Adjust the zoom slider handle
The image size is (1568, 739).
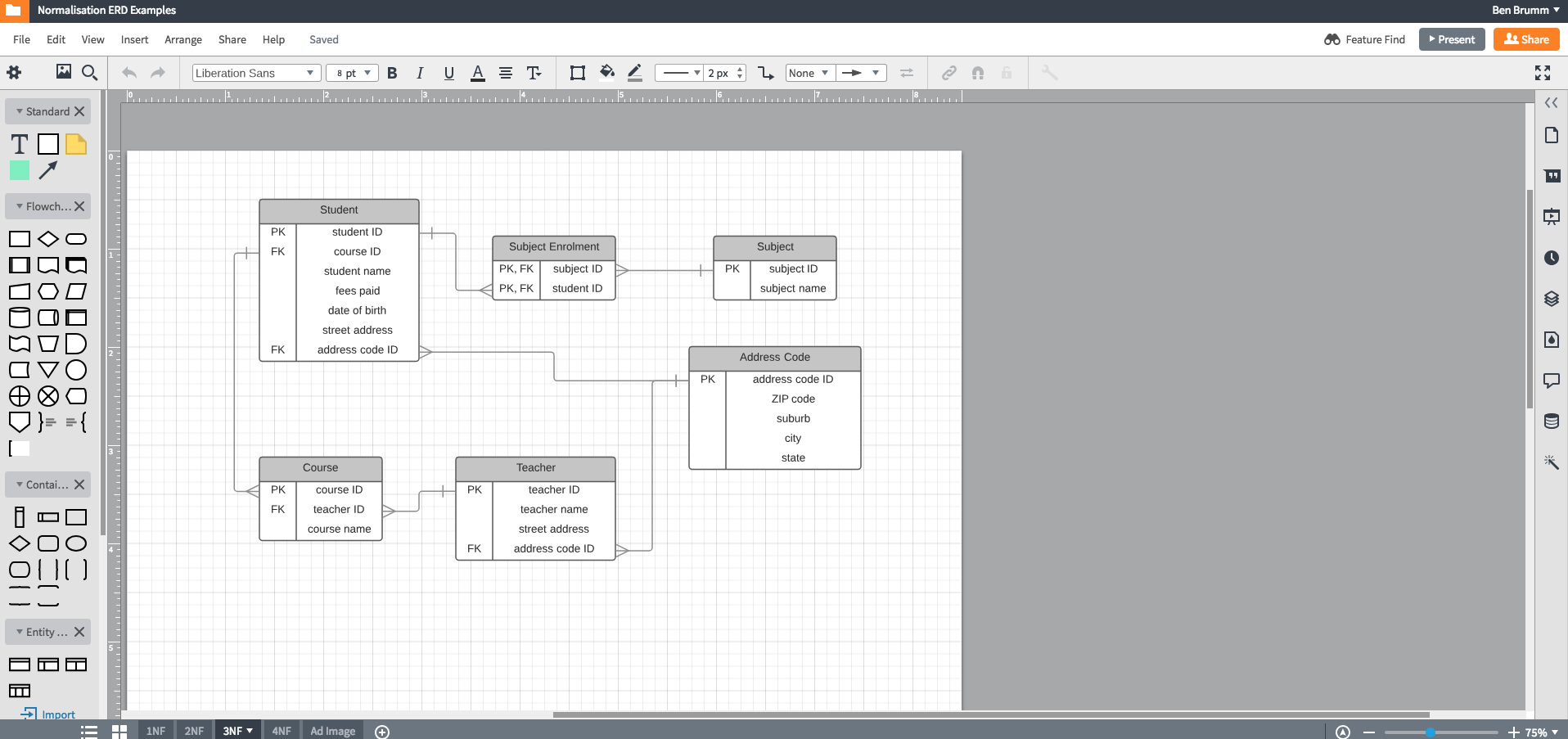click(x=1431, y=732)
